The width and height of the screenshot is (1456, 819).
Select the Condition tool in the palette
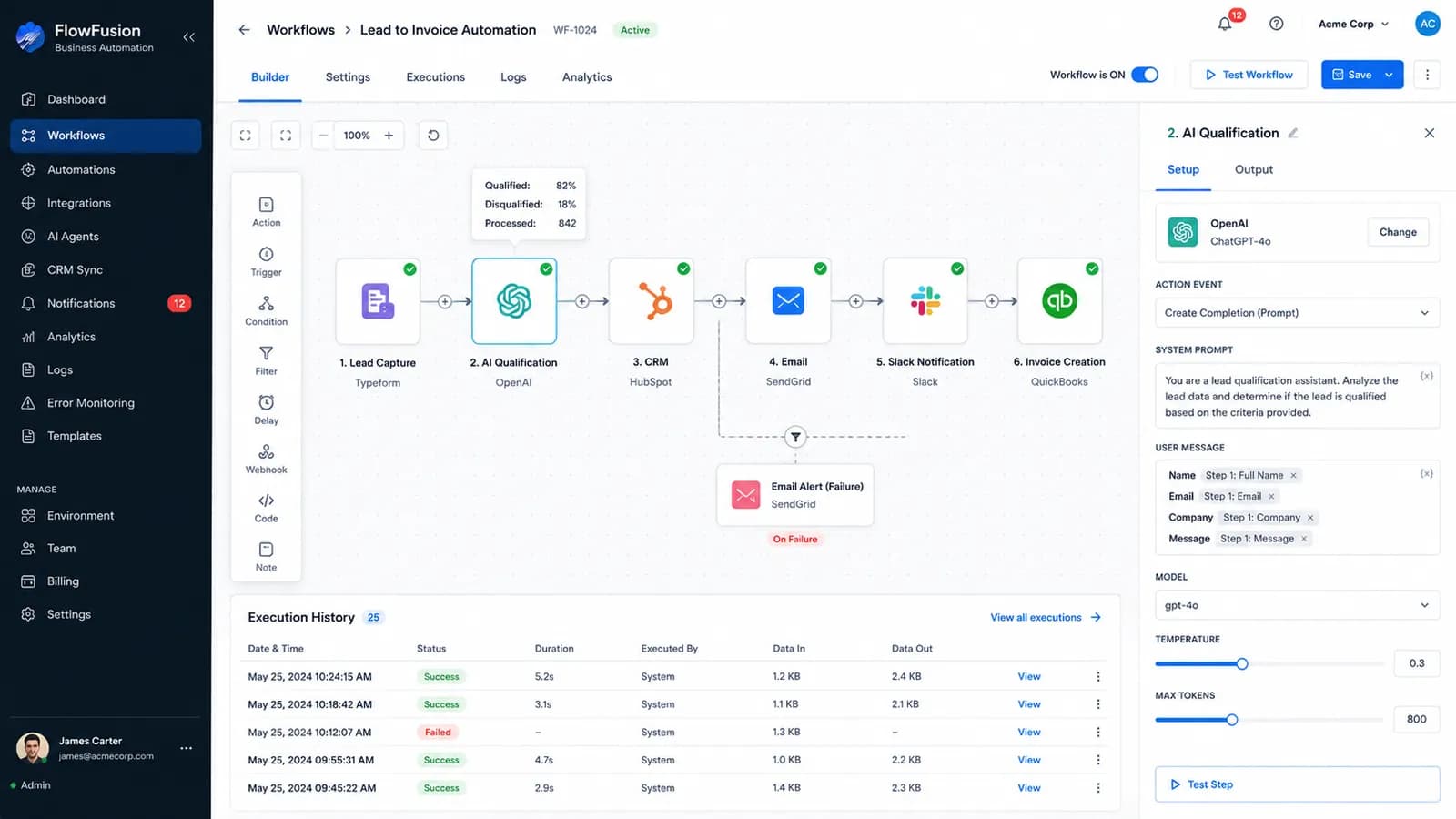point(266,310)
